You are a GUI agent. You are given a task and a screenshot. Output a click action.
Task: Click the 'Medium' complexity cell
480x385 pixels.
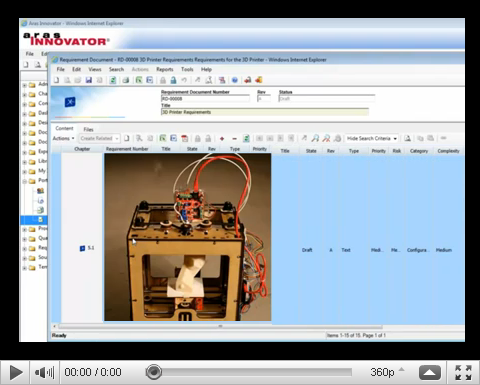(444, 250)
